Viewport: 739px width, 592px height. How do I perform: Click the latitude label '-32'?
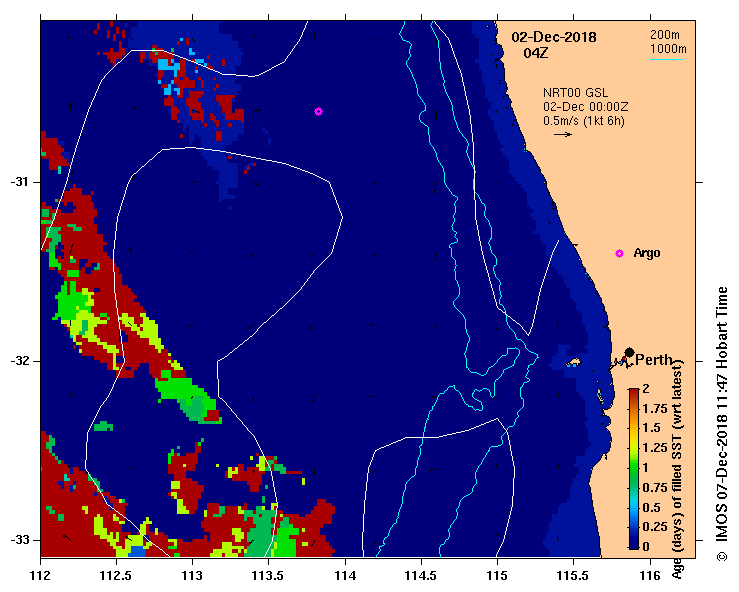(19, 361)
